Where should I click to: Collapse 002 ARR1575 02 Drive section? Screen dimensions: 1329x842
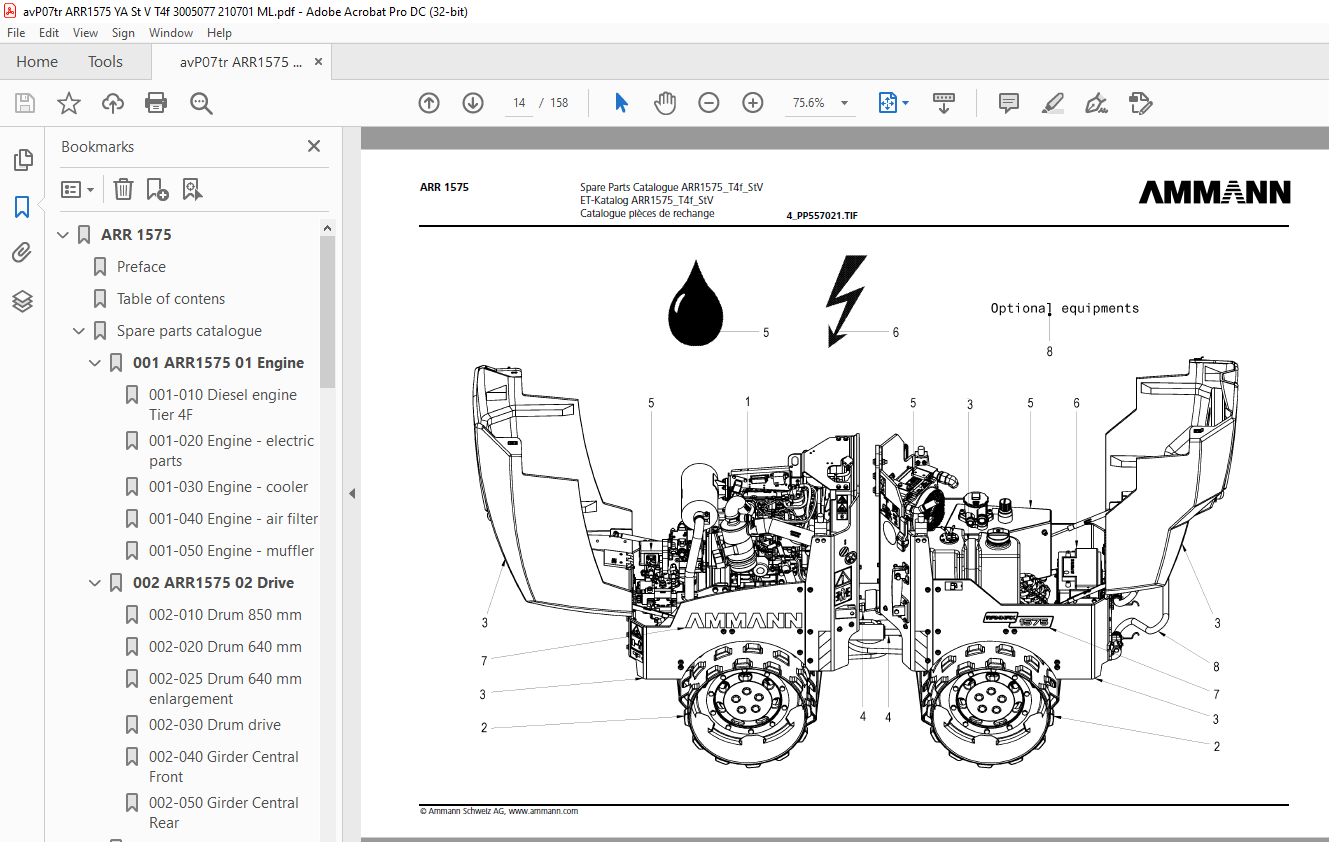tap(96, 583)
